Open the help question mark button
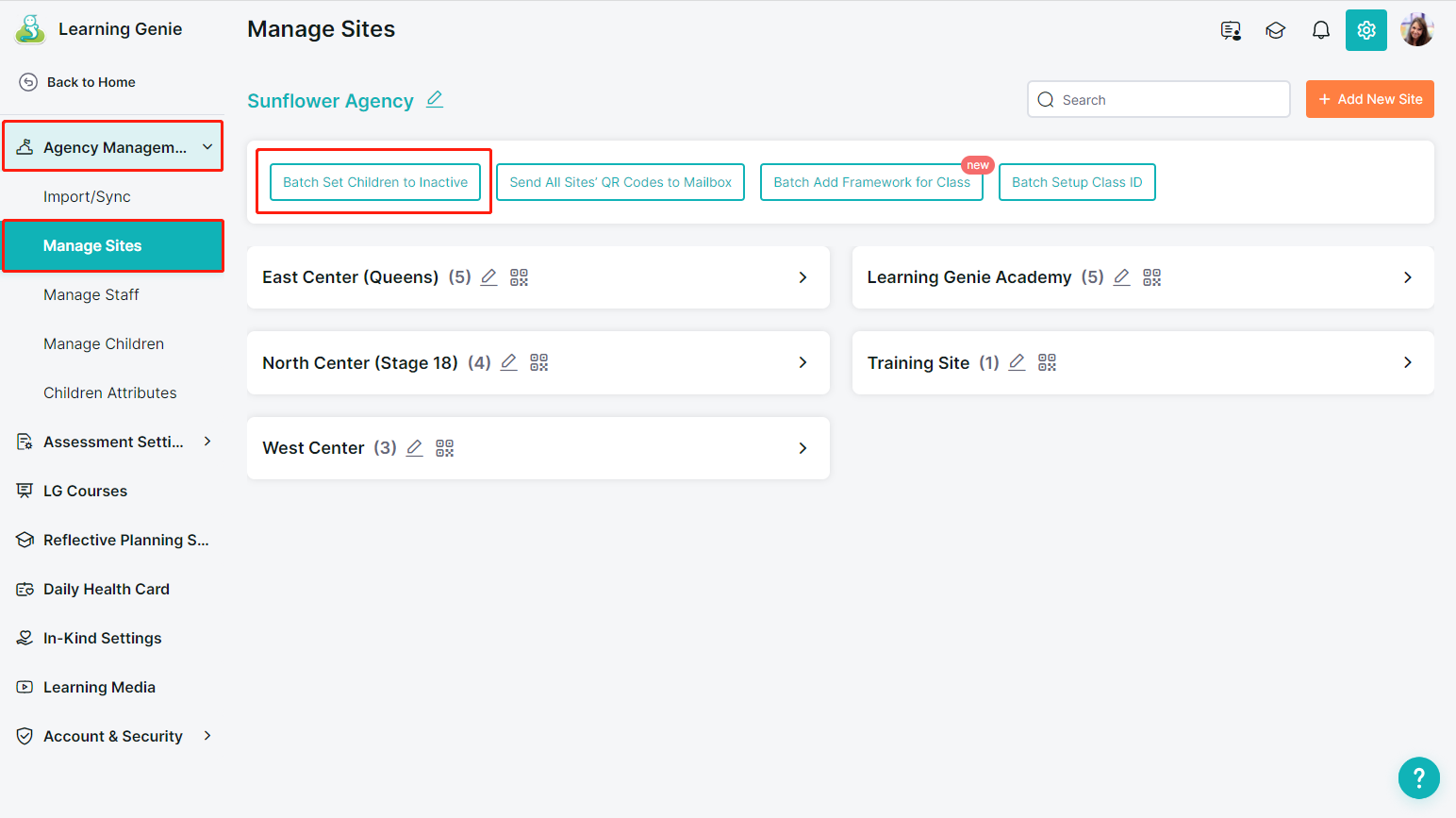 1418,778
